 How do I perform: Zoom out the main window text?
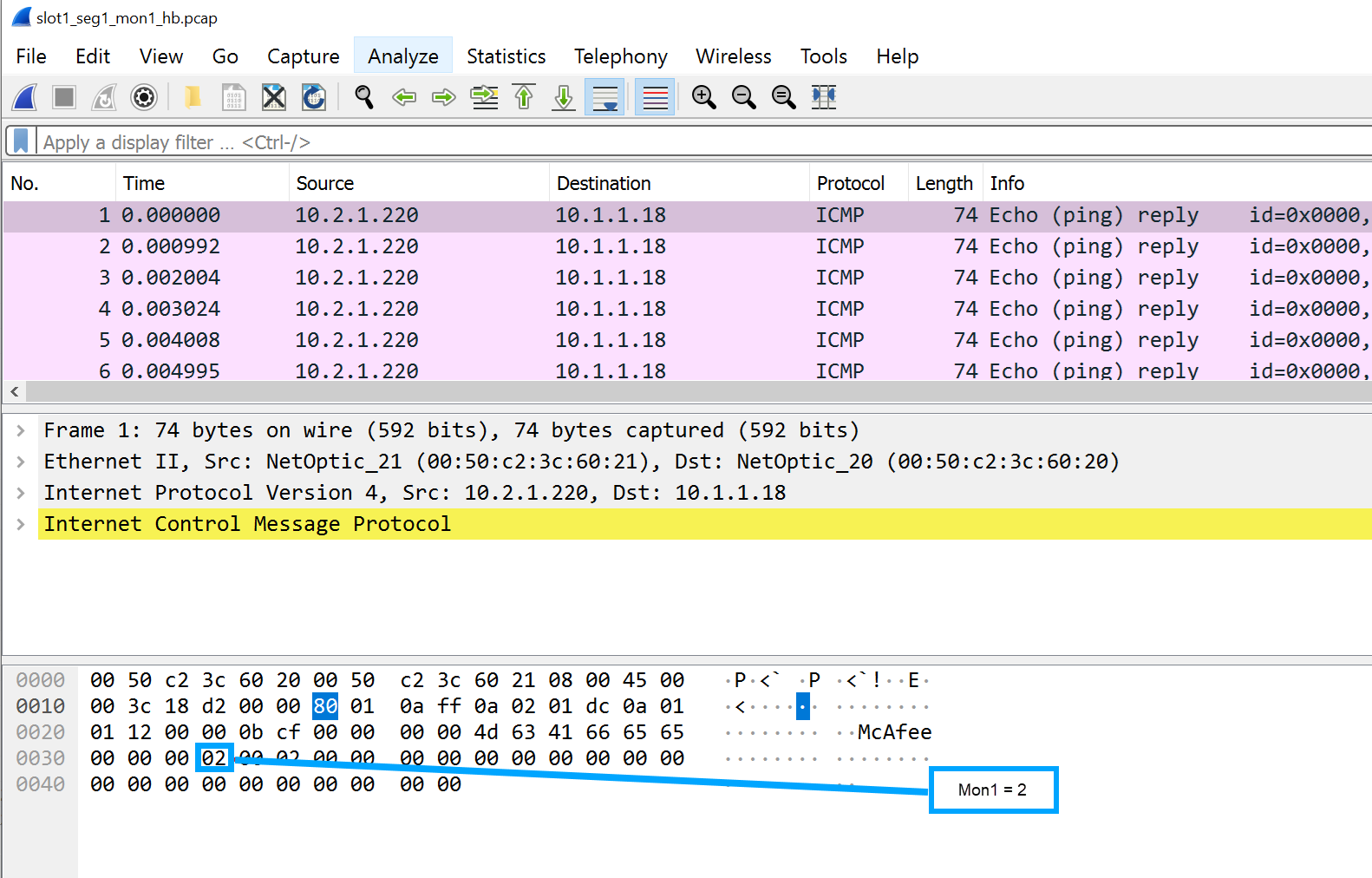(744, 97)
